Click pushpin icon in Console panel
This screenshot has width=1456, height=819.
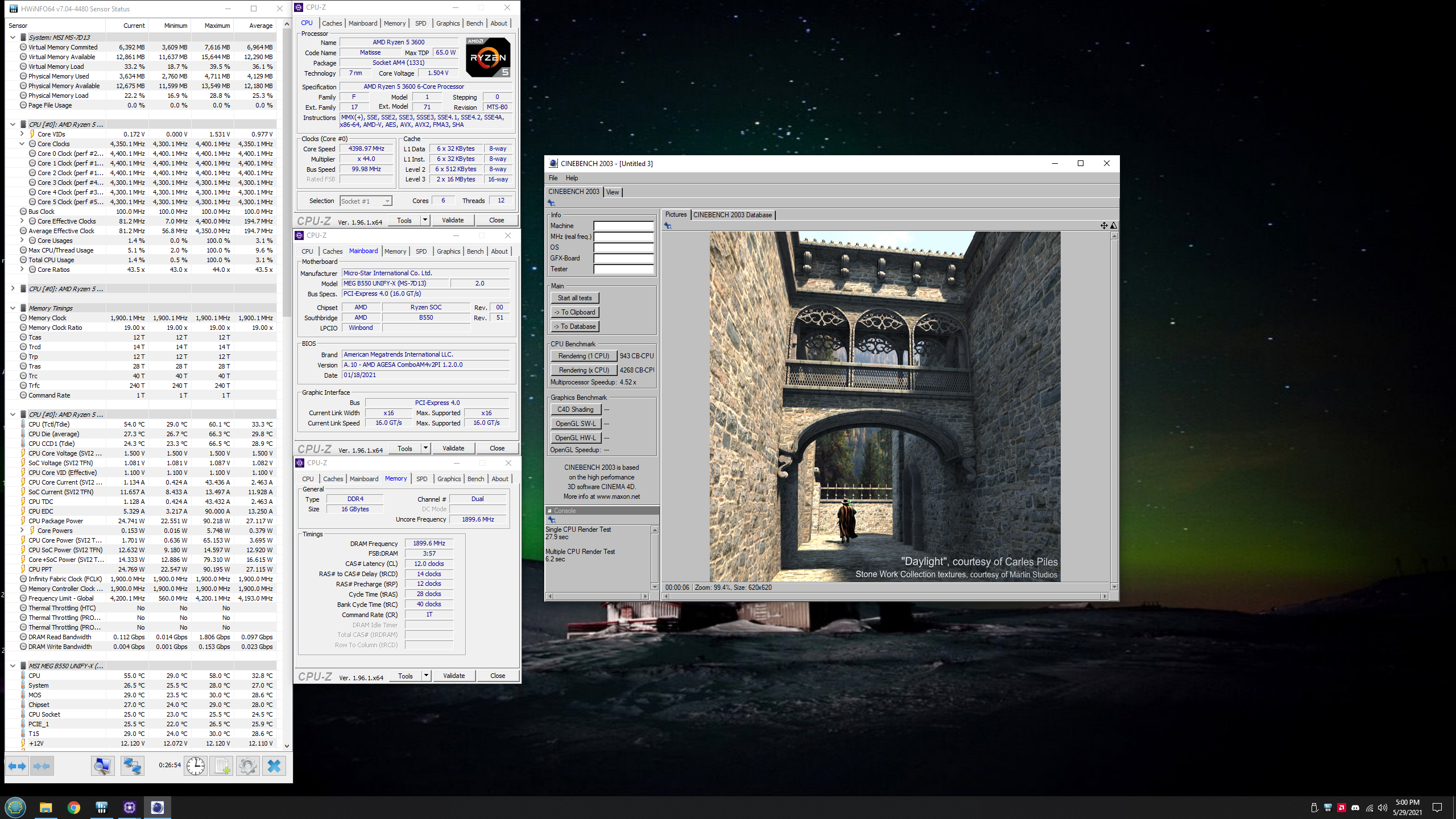(552, 519)
